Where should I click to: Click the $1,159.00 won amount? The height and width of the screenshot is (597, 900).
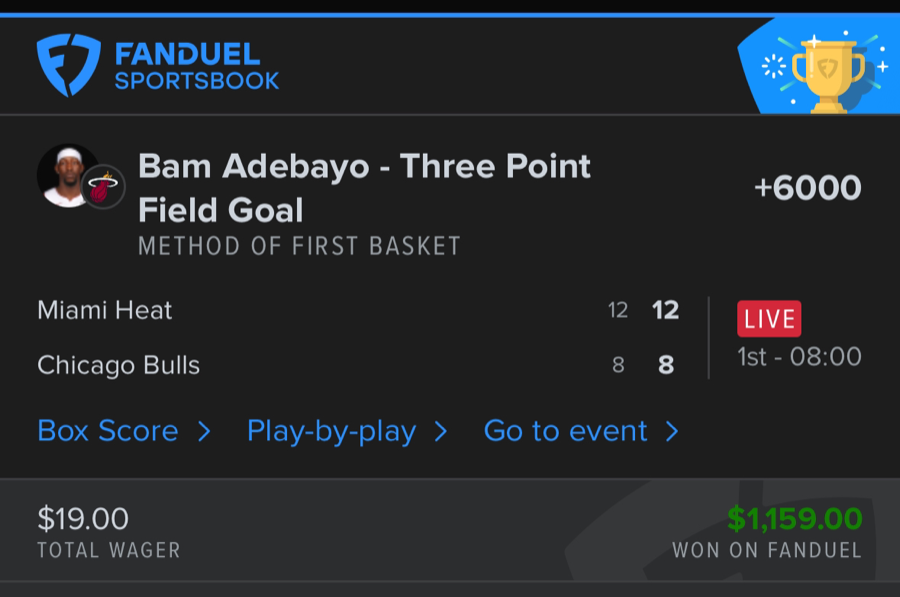point(794,518)
